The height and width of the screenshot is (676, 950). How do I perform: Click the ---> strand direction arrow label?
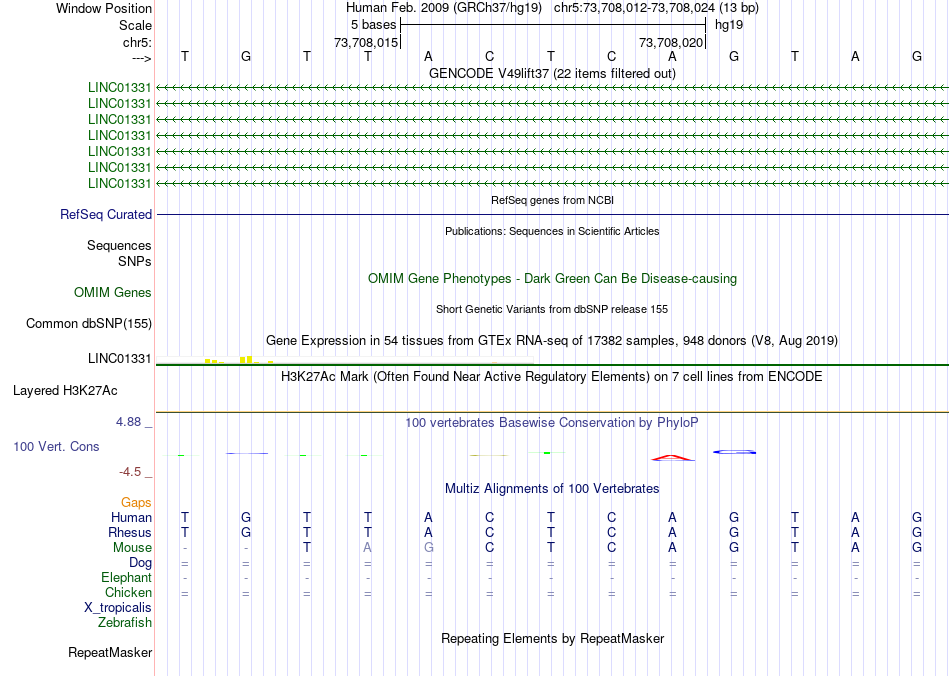(141, 58)
